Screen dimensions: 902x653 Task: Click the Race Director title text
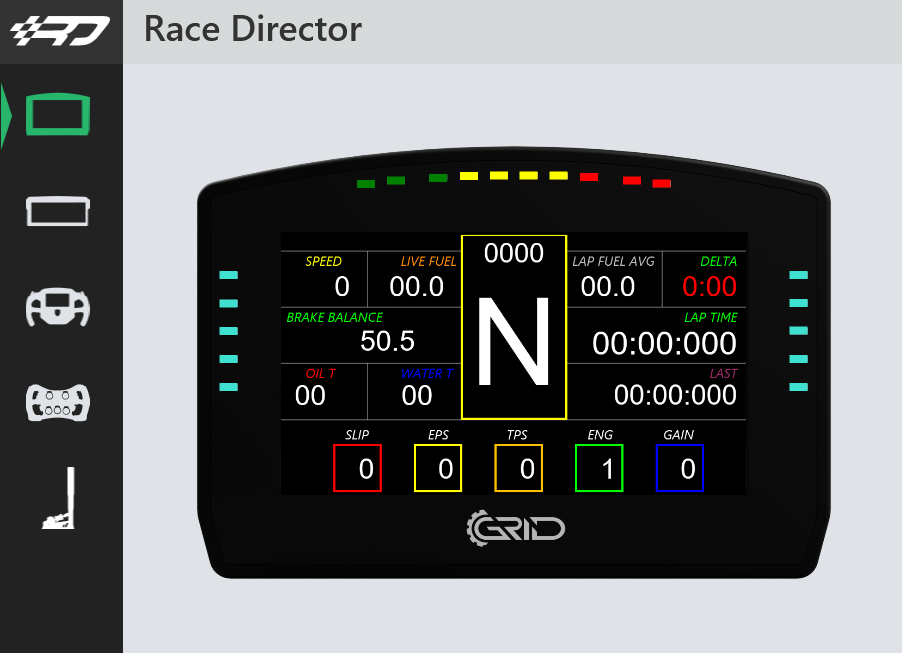click(x=253, y=29)
